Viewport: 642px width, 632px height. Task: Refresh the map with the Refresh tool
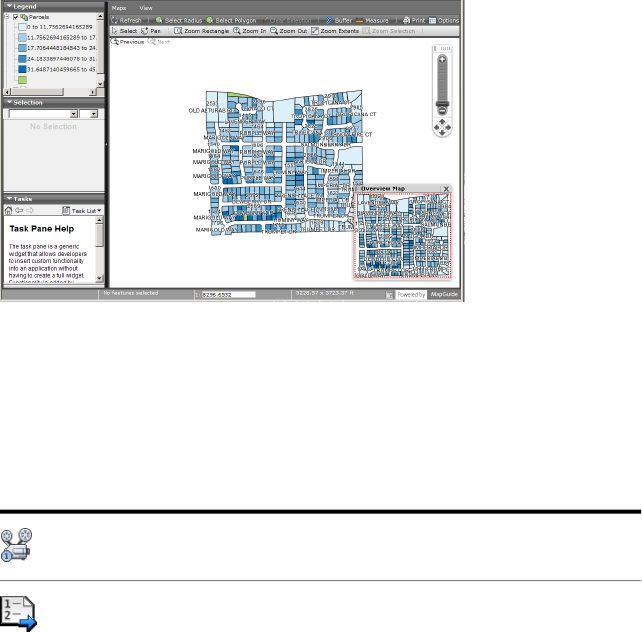coord(126,20)
